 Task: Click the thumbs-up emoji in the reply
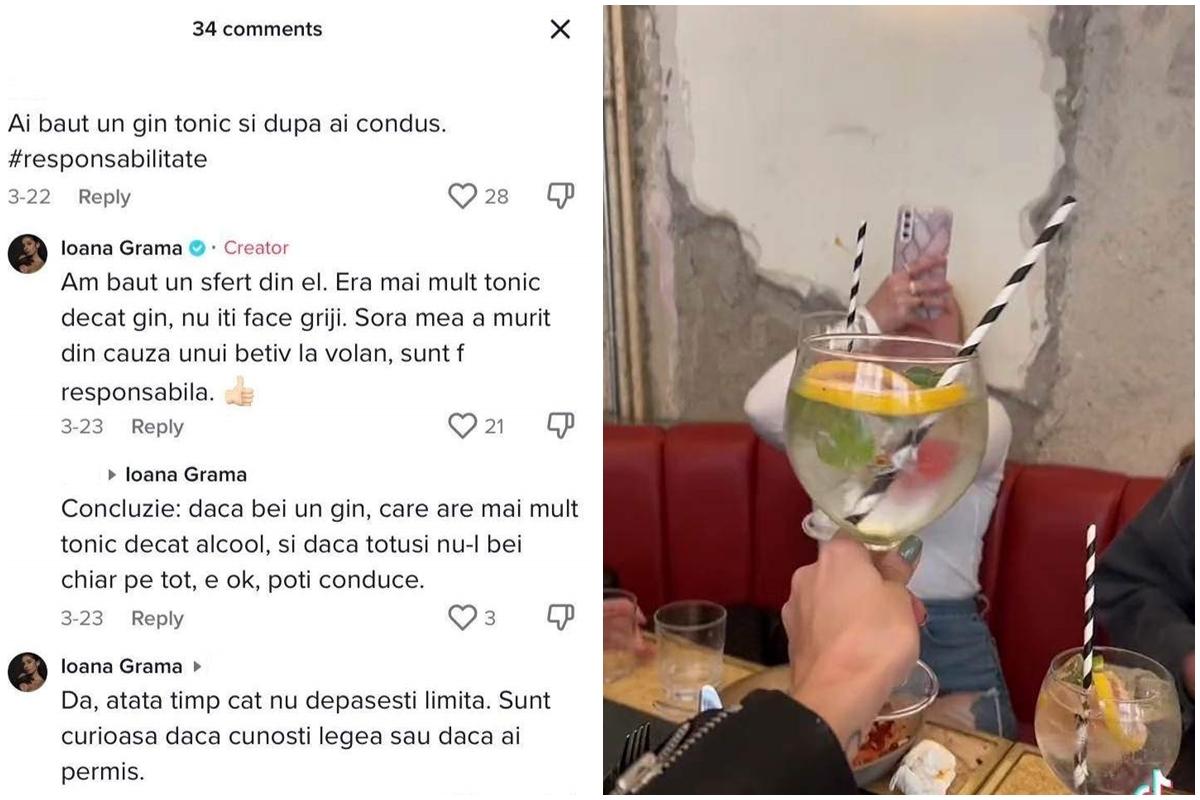[x=239, y=392]
